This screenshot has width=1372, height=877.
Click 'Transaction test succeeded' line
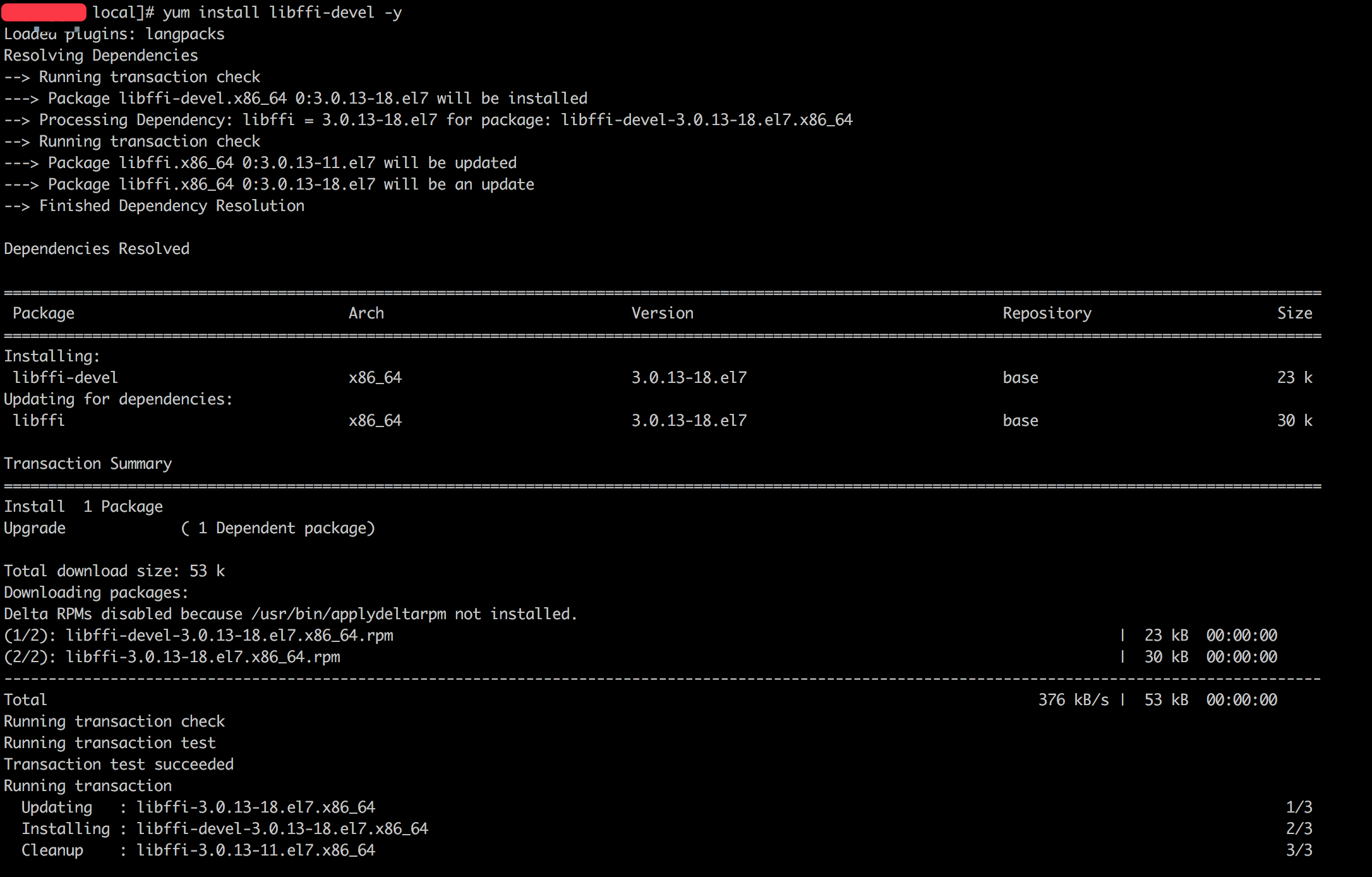pyautogui.click(x=119, y=765)
